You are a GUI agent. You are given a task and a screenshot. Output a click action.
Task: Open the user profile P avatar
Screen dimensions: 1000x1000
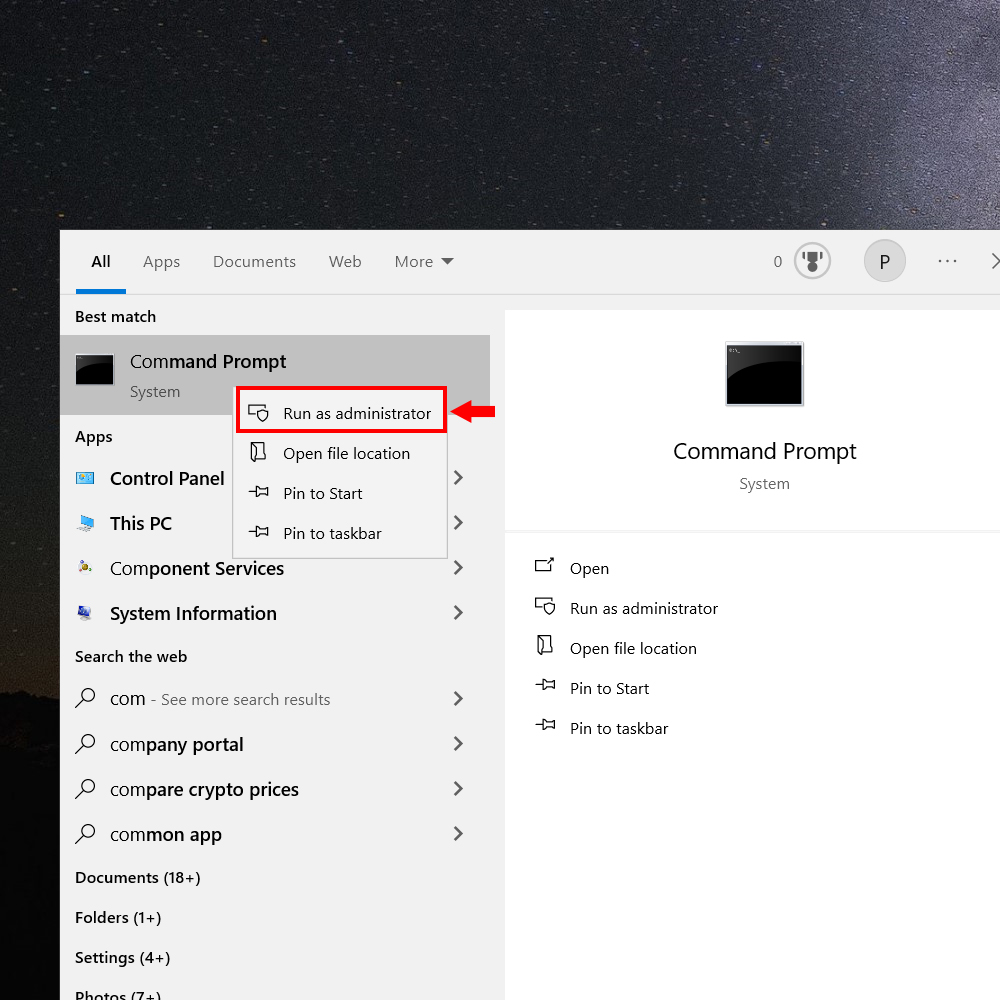pos(884,262)
